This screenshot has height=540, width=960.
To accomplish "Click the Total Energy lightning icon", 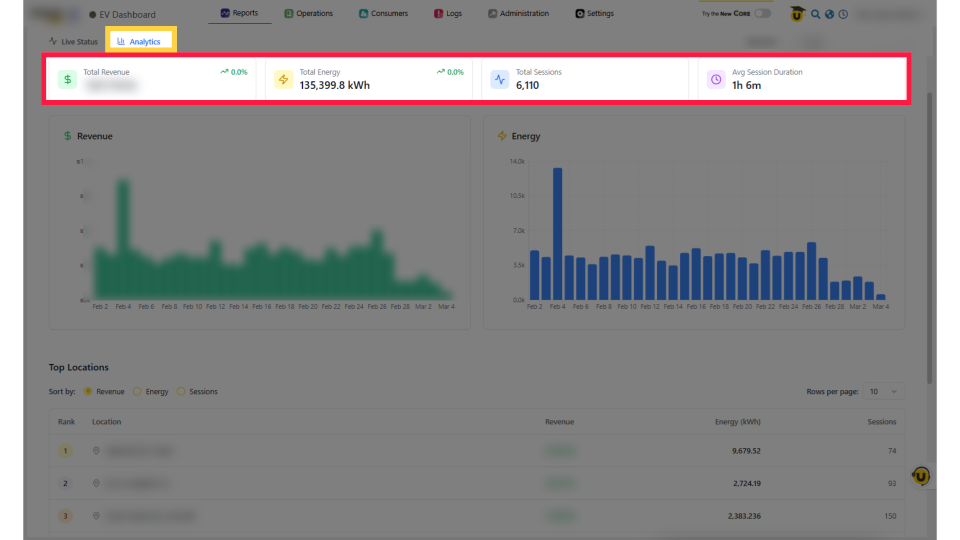I will tap(283, 80).
